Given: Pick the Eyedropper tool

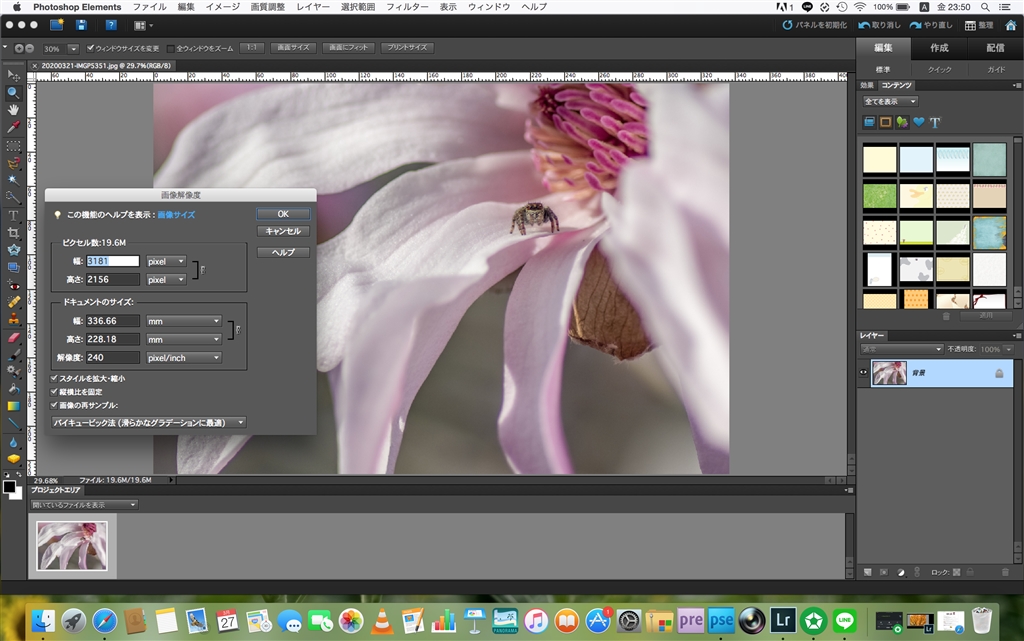Looking at the screenshot, I should point(14,127).
